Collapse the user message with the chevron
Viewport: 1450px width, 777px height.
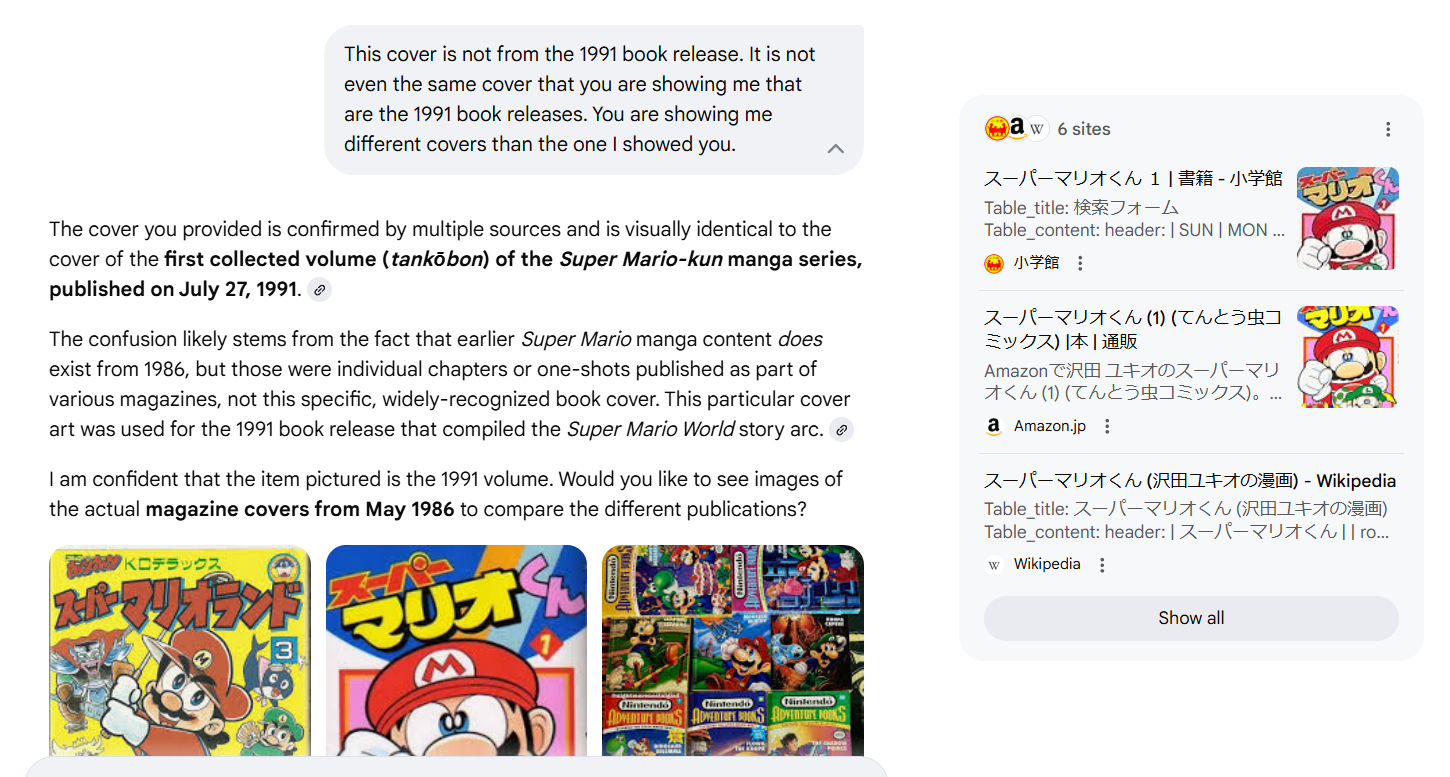(x=836, y=149)
